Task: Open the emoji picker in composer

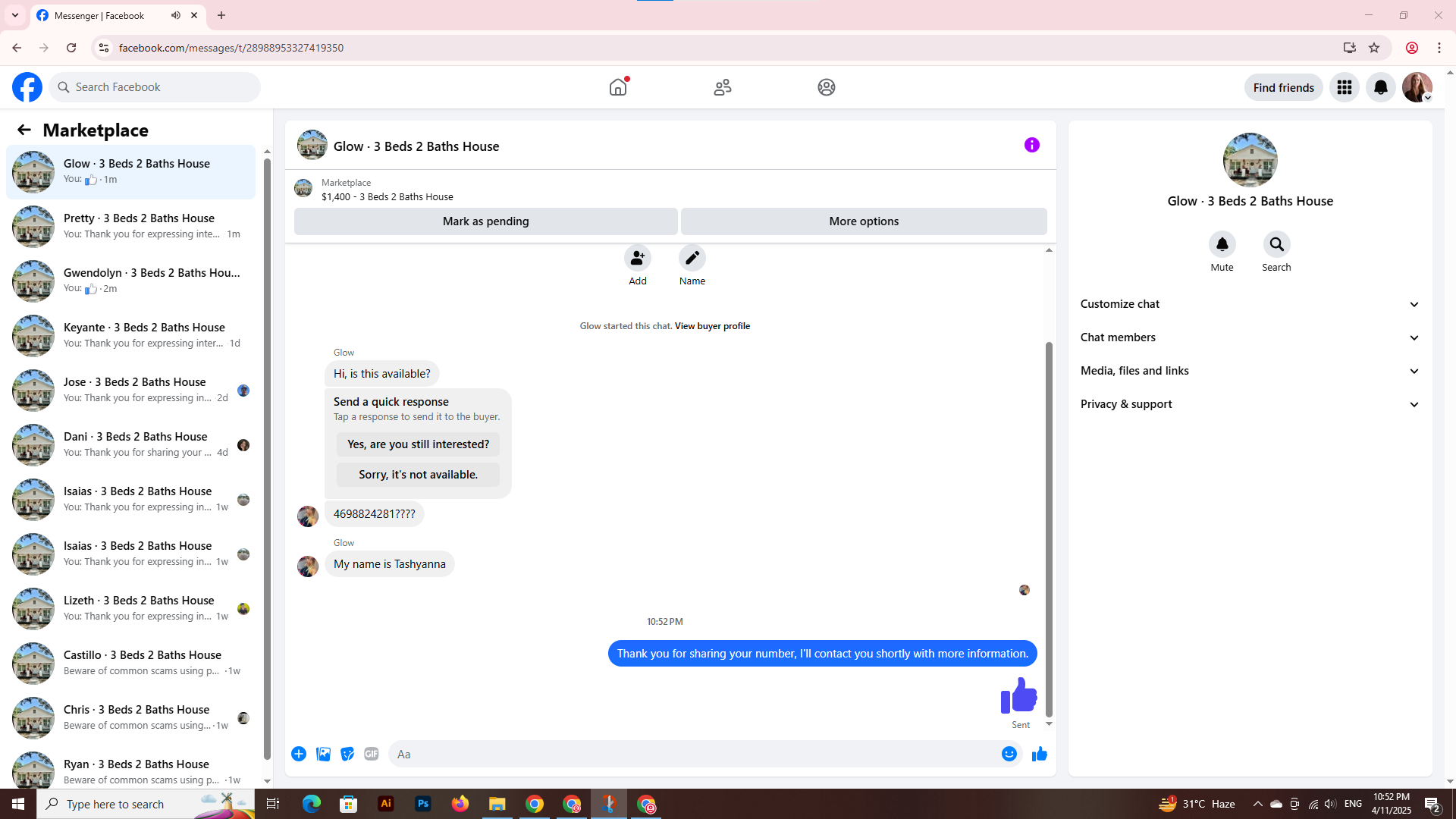Action: click(1009, 754)
